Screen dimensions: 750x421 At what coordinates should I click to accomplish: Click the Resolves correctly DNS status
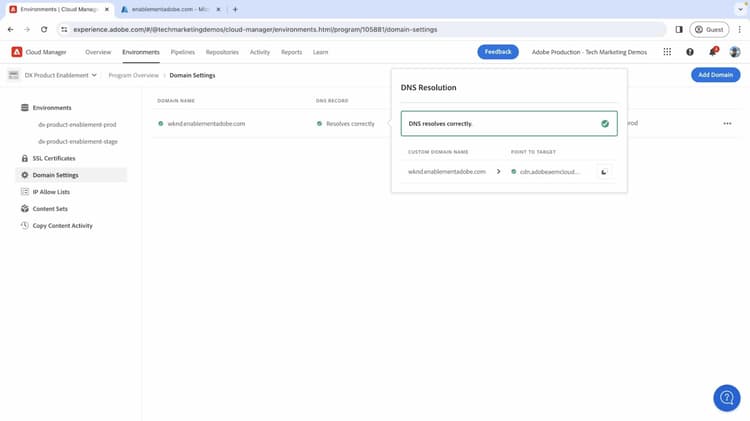(x=350, y=123)
